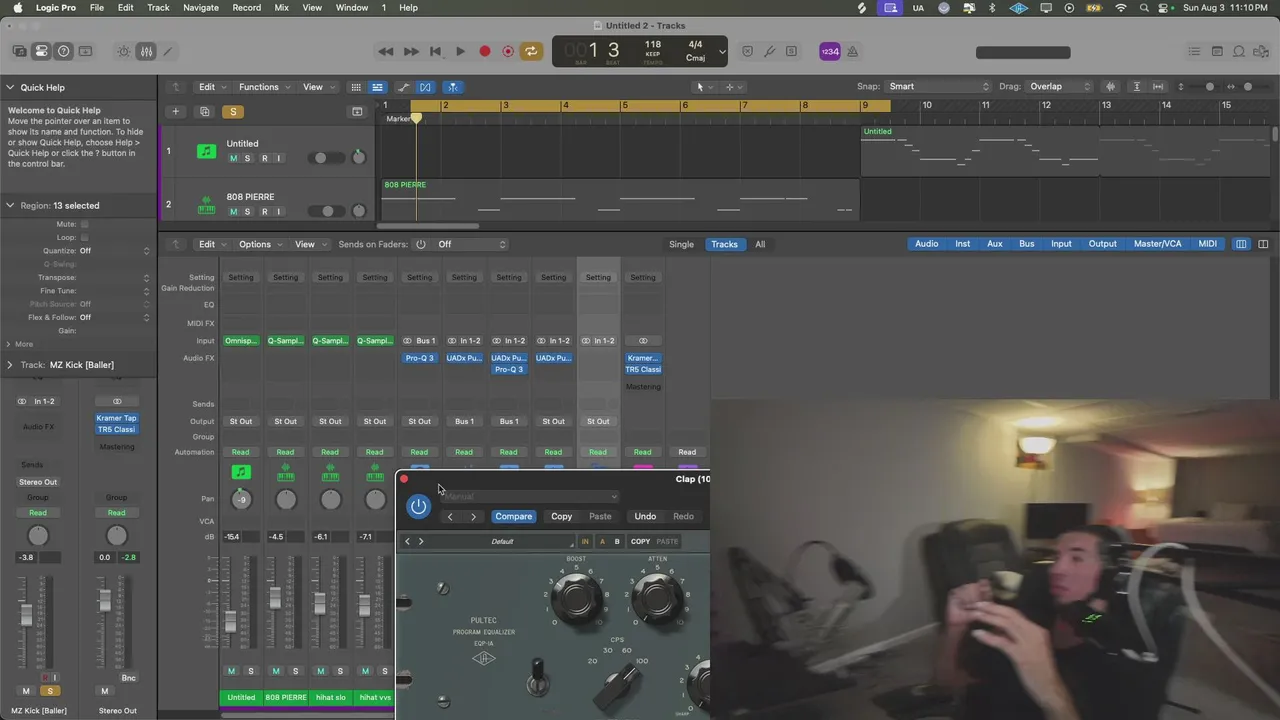Collapse the Quick Help section
Screen dimensions: 1280x720
point(10,87)
